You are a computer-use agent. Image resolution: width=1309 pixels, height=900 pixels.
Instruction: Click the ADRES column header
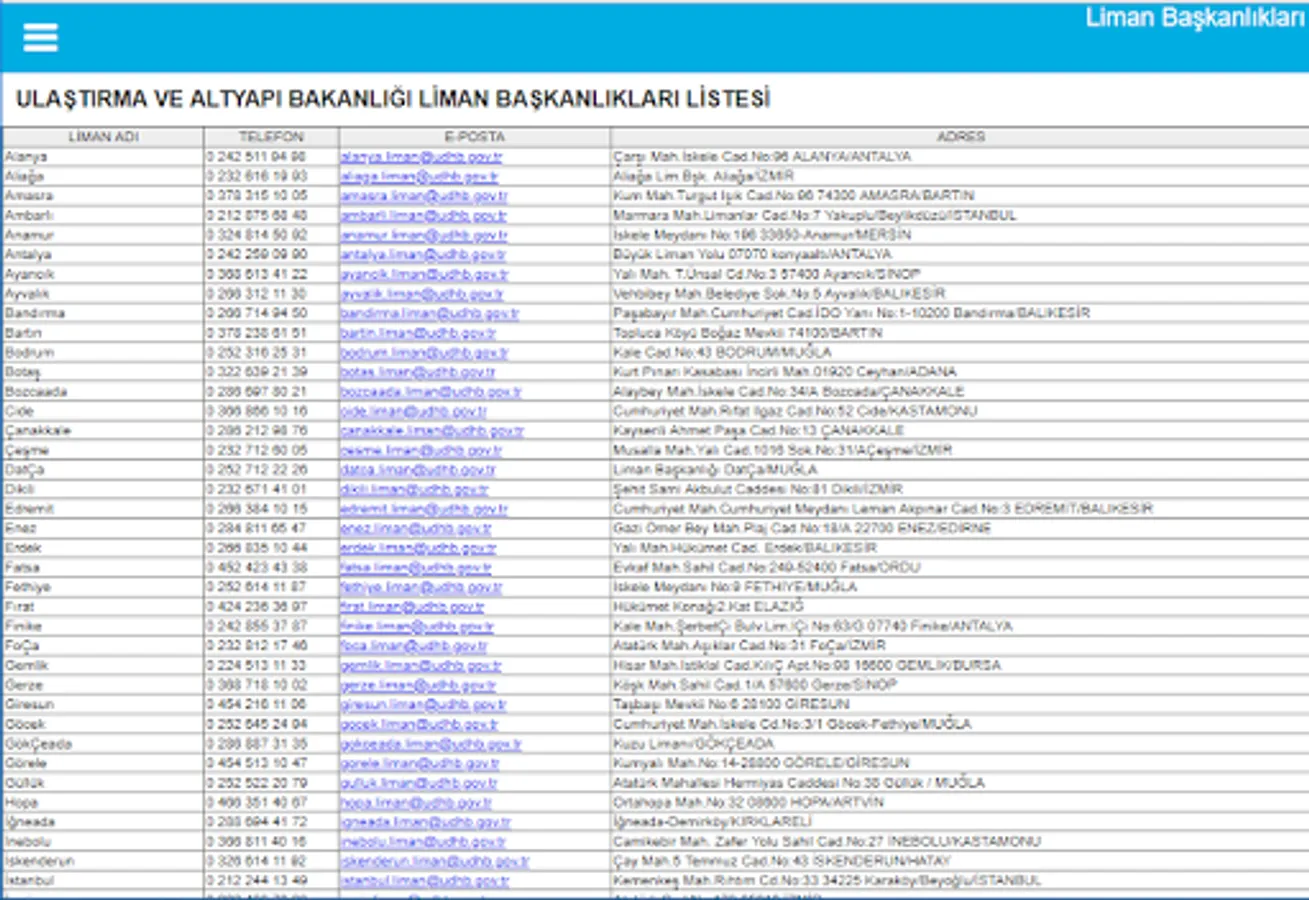[960, 137]
